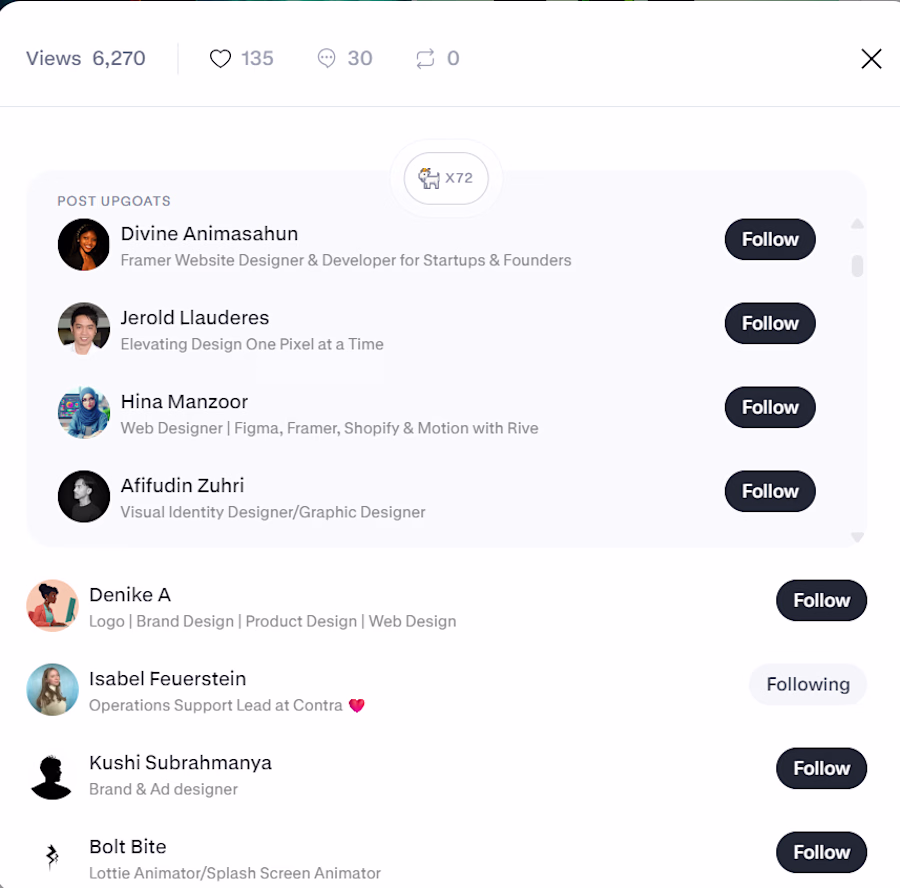Click scroll down arrow in upgoats list

pos(857,537)
